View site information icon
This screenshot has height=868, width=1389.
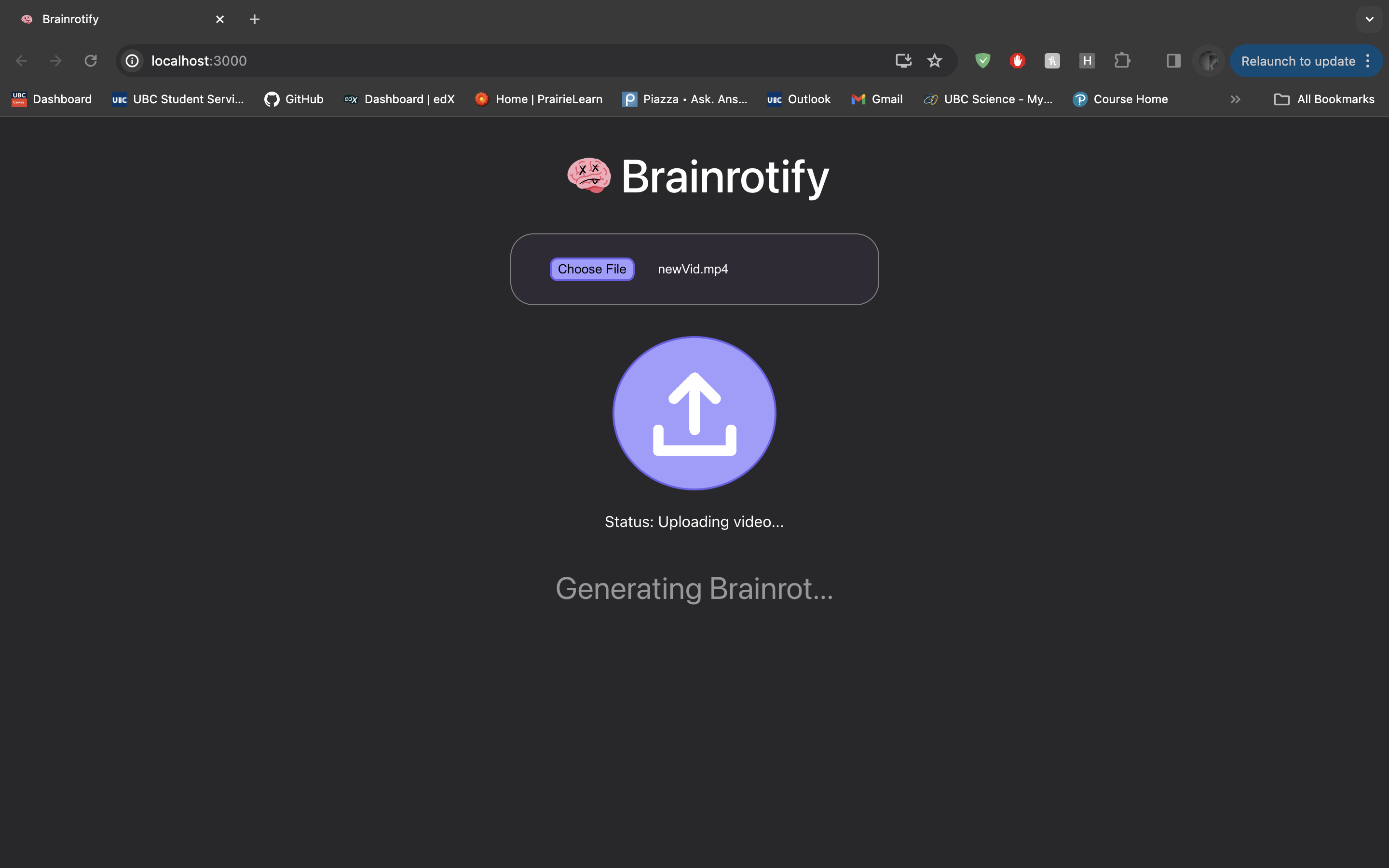[133, 61]
